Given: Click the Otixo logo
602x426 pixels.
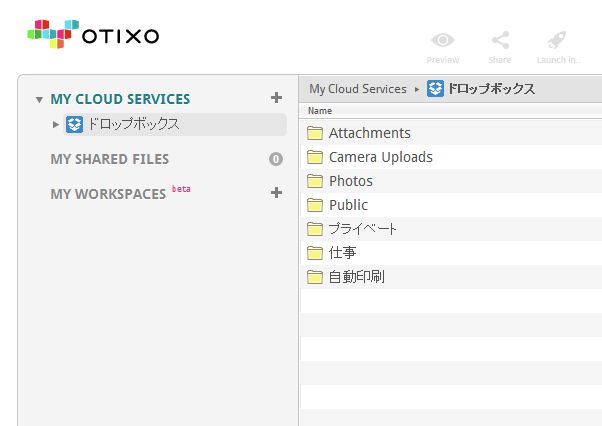Looking at the screenshot, I should click(93, 35).
